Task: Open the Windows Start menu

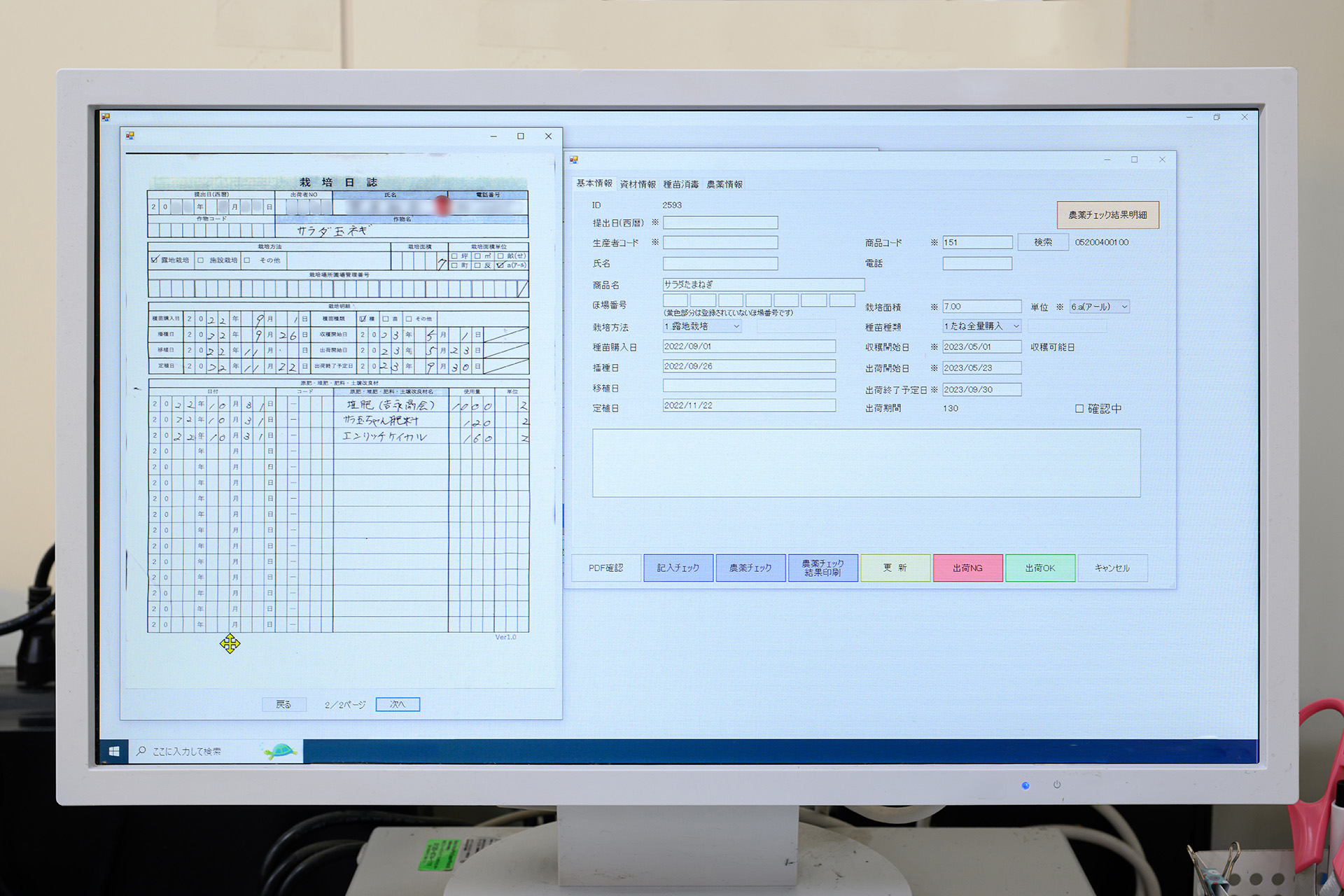Action: 114,751
